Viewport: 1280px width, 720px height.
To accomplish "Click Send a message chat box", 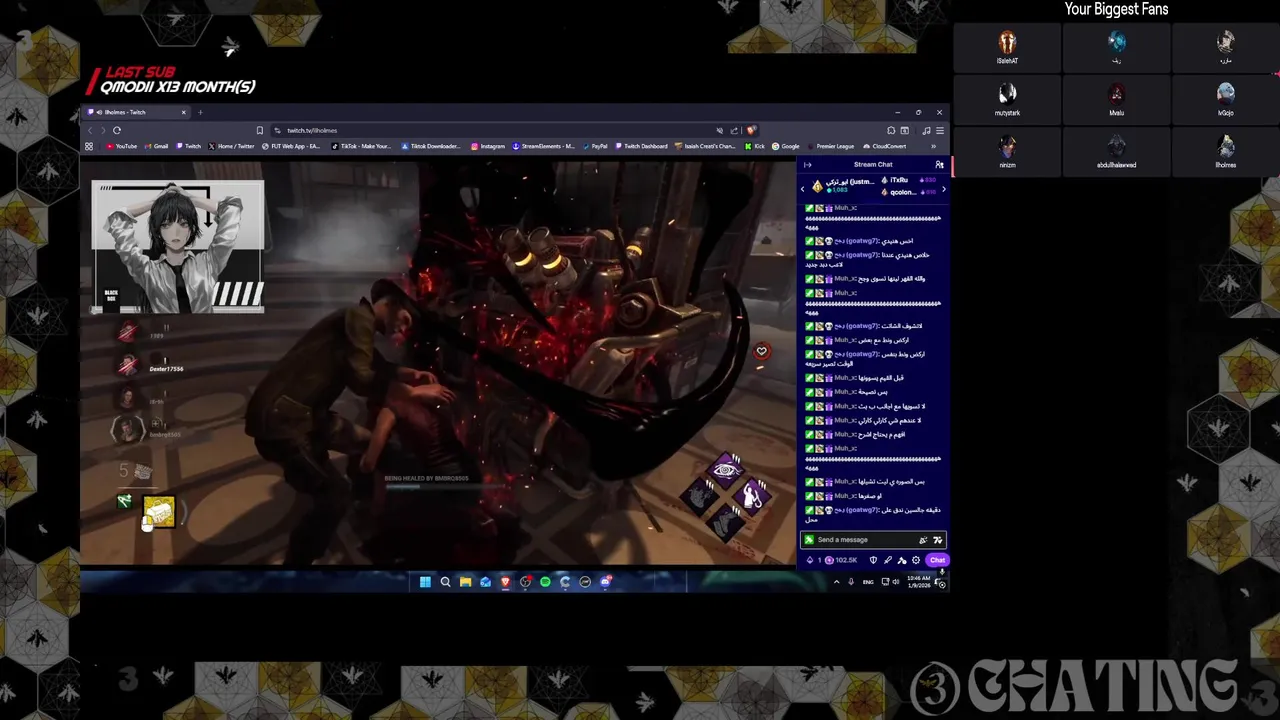I will pyautogui.click(x=873, y=540).
